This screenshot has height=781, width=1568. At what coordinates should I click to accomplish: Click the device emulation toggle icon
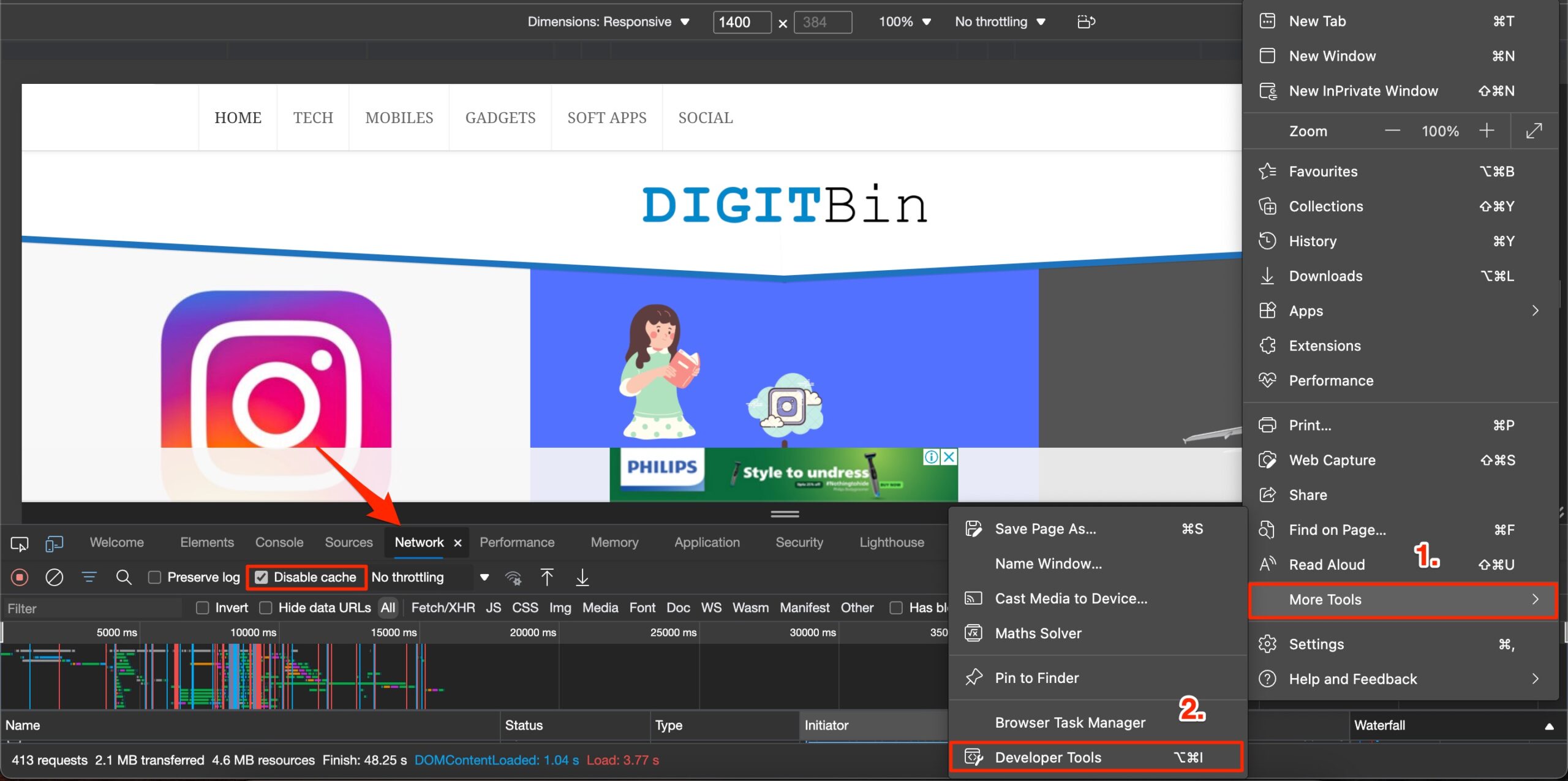coord(55,543)
